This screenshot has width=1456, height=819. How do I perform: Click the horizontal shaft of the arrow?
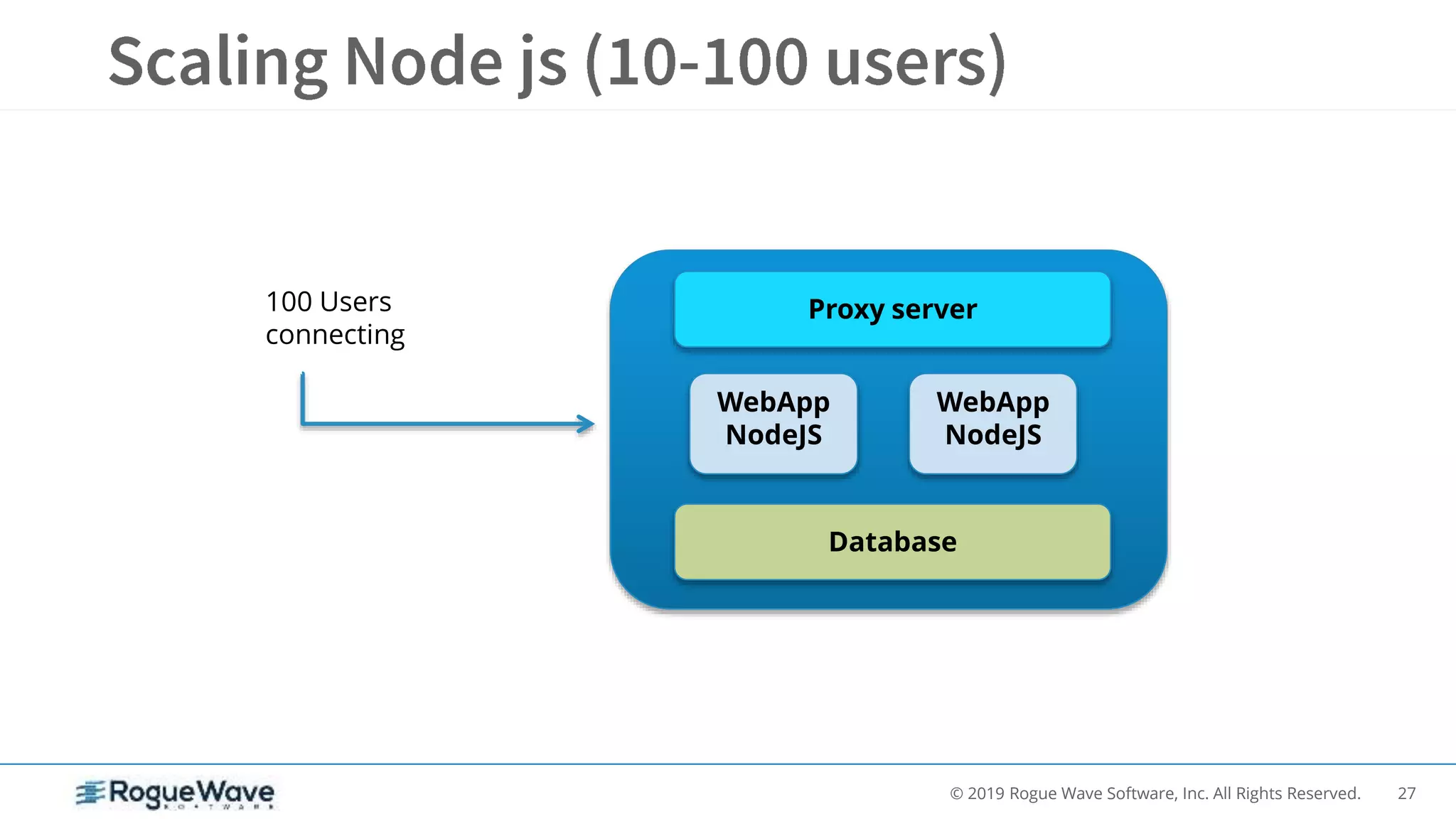tap(441, 424)
